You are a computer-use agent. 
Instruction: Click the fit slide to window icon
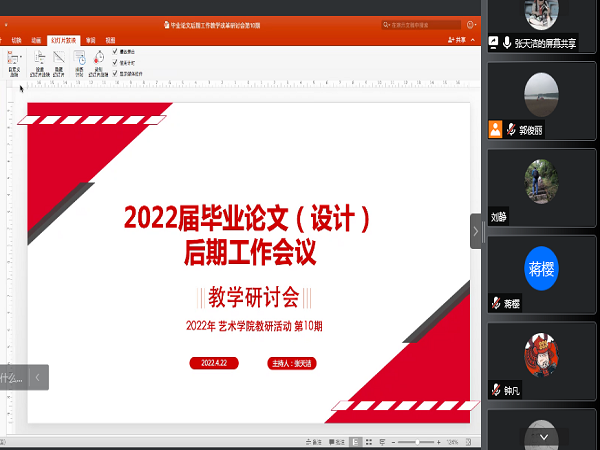[x=469, y=442]
